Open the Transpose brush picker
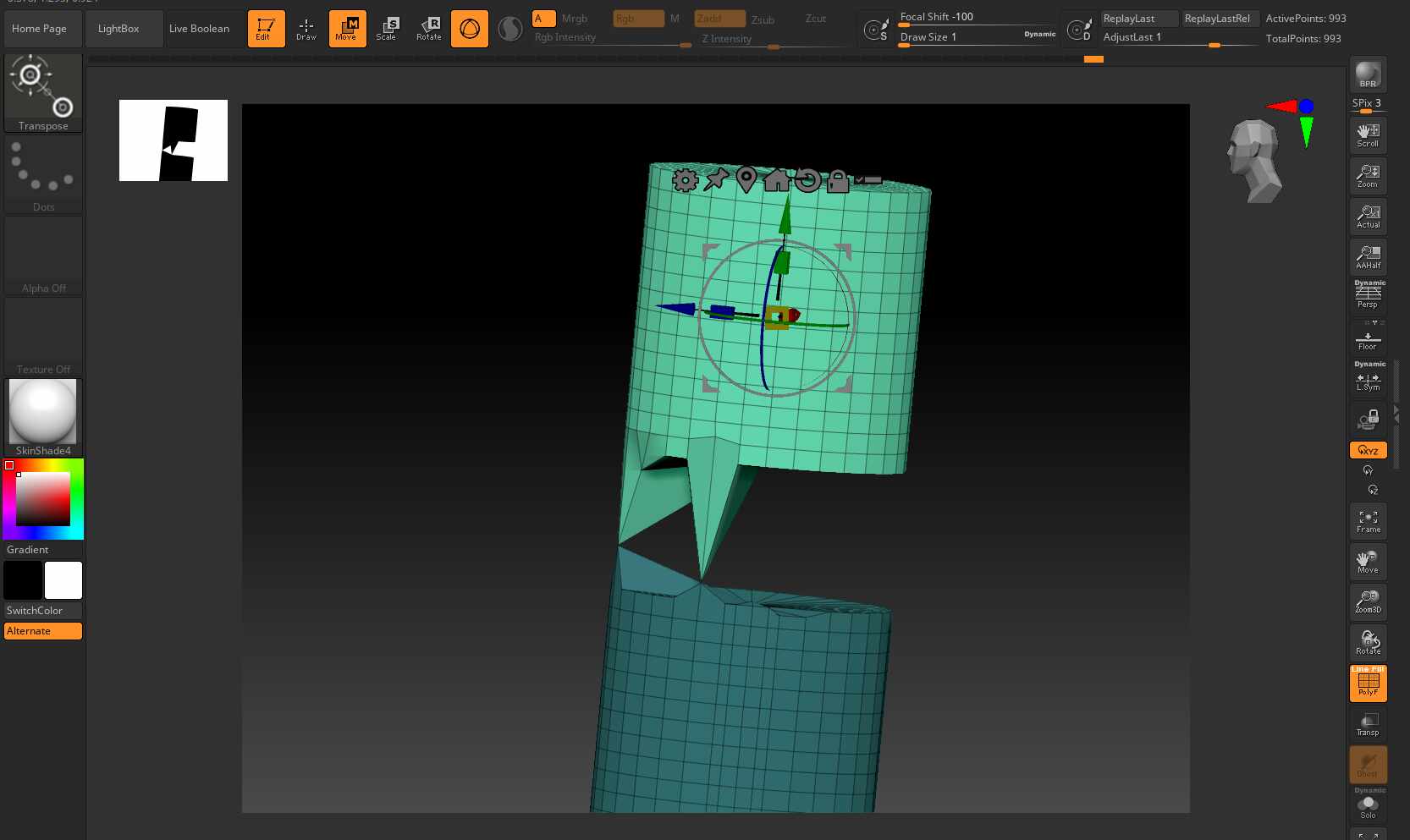This screenshot has width=1410, height=840. [x=43, y=92]
